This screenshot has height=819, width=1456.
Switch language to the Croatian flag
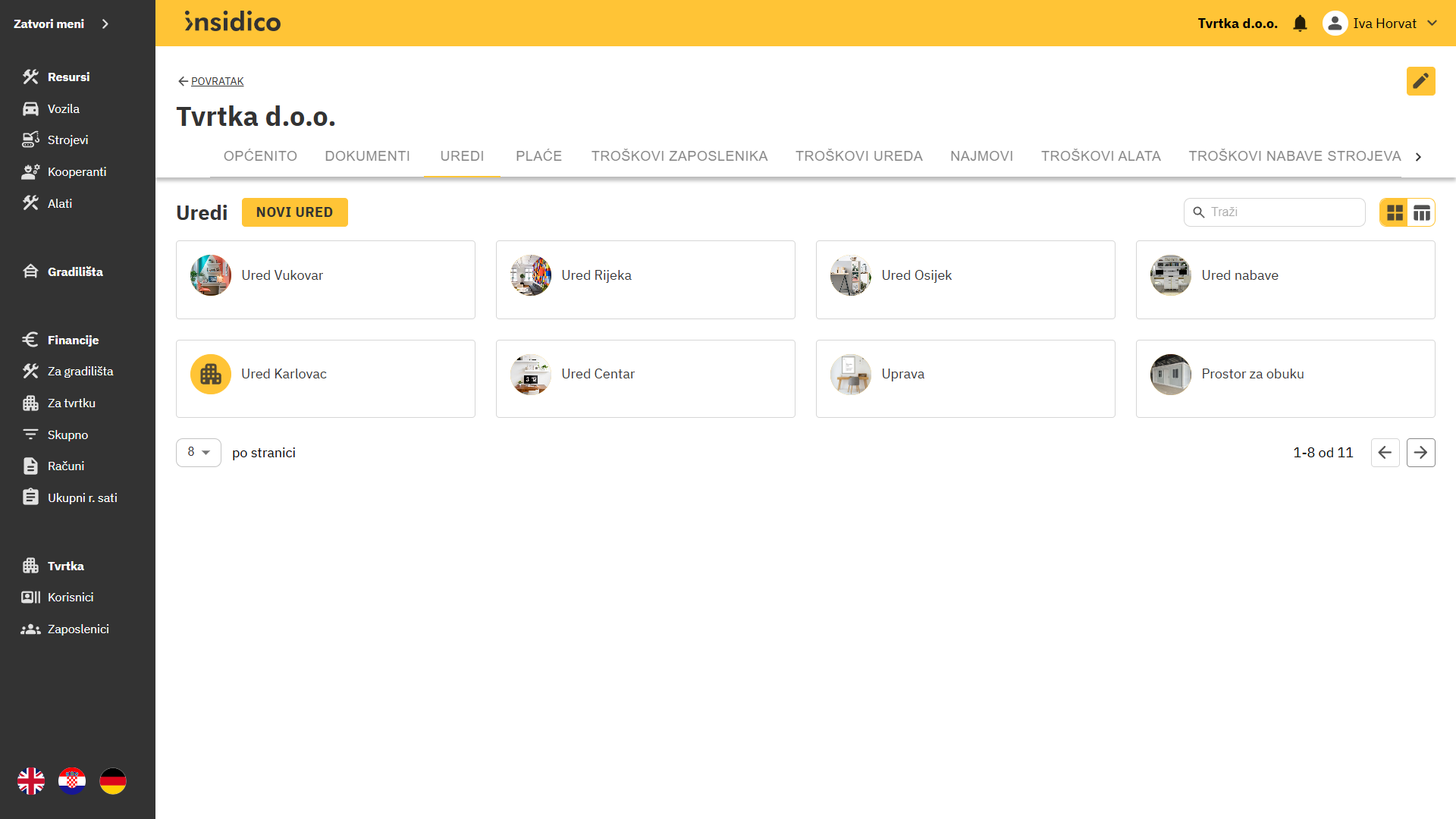coord(72,780)
